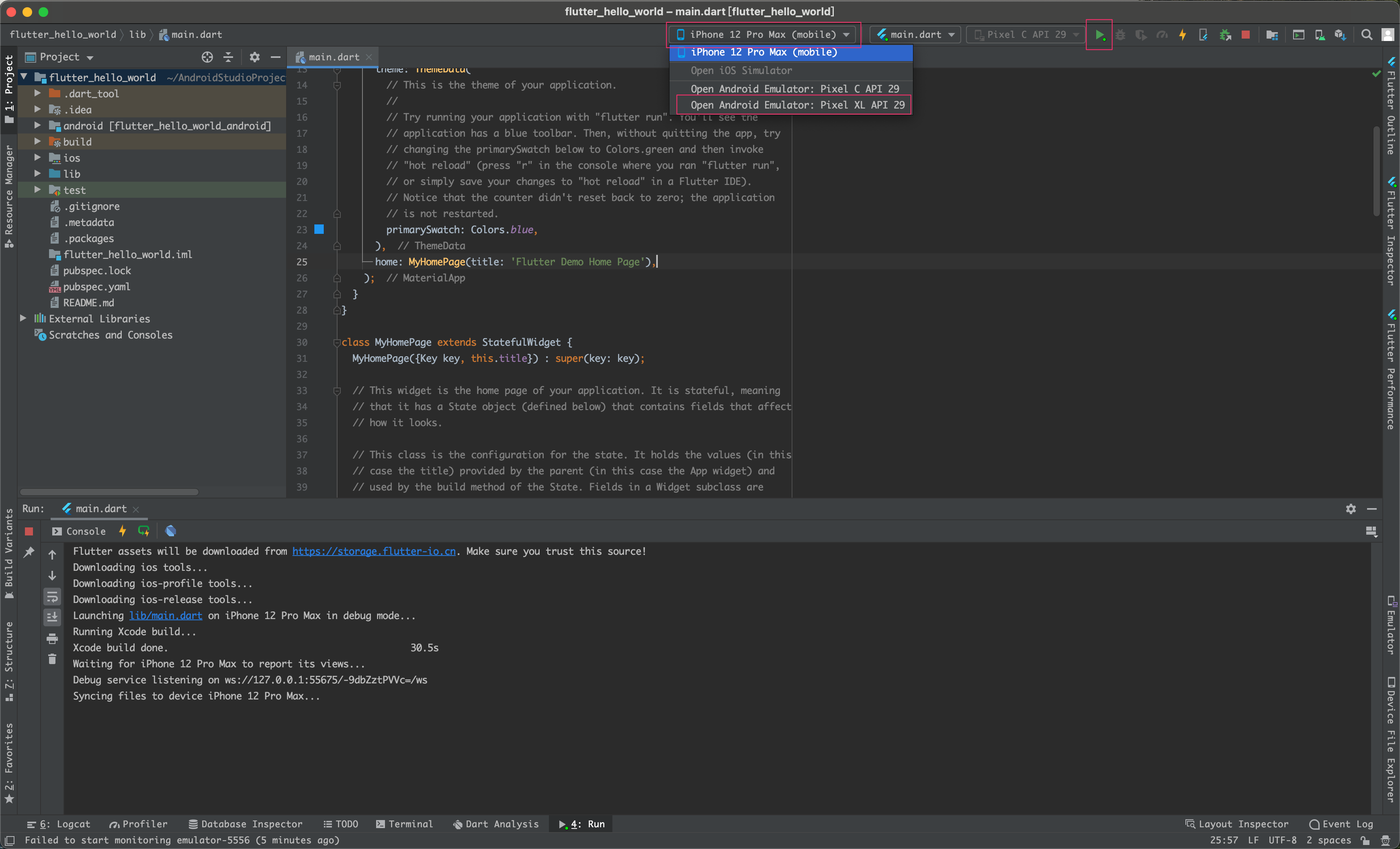Click locate-in-project target icon in Project panel

coord(207,57)
